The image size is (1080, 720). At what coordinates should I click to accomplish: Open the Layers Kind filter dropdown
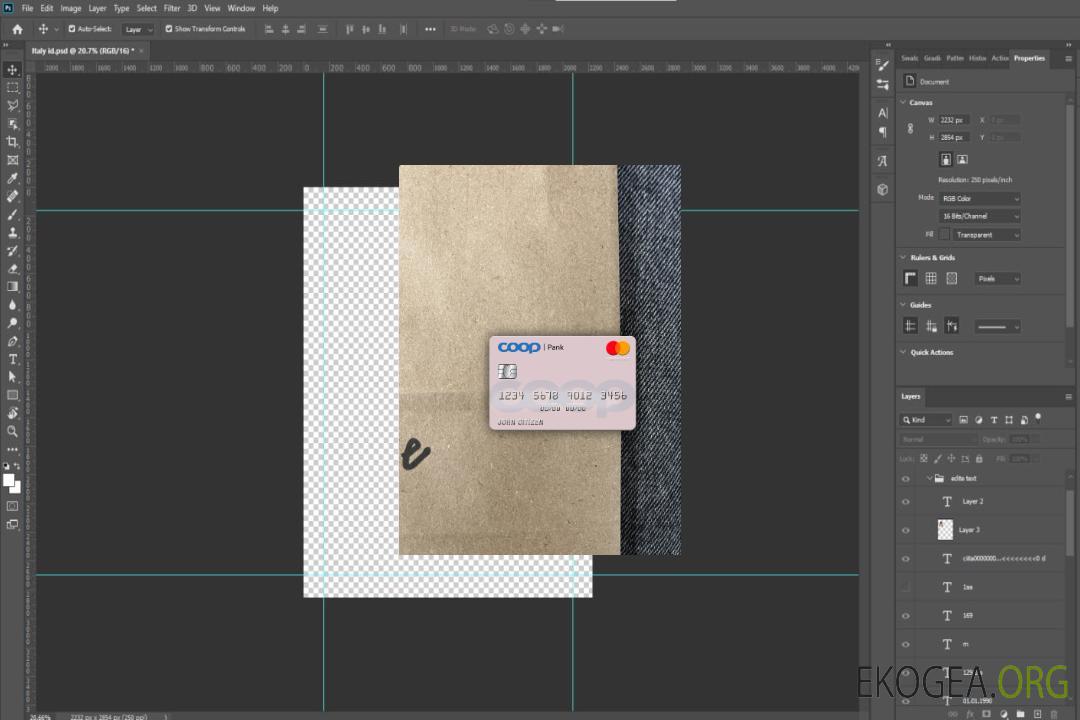point(926,420)
